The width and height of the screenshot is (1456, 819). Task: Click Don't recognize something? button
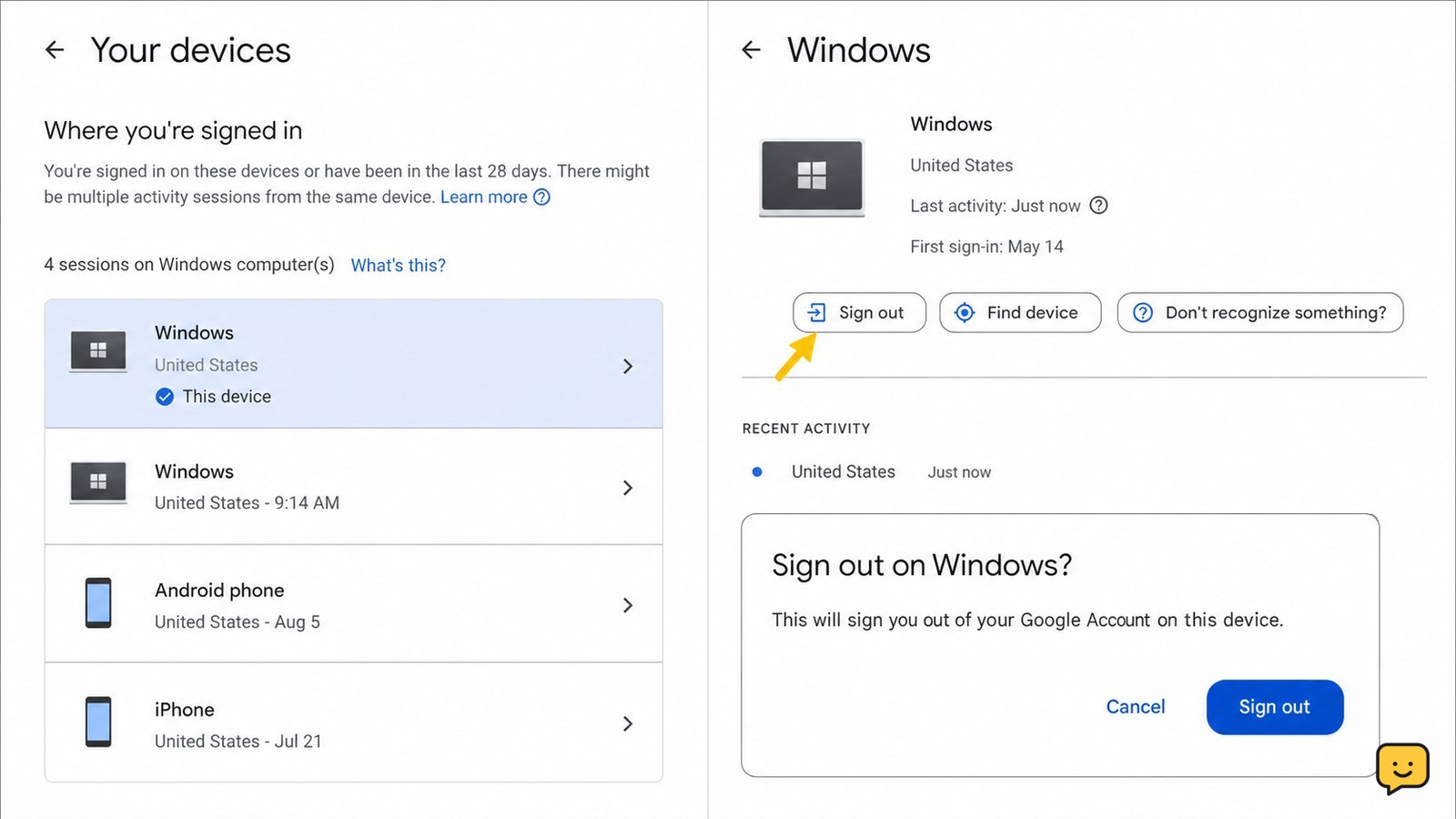click(x=1260, y=313)
